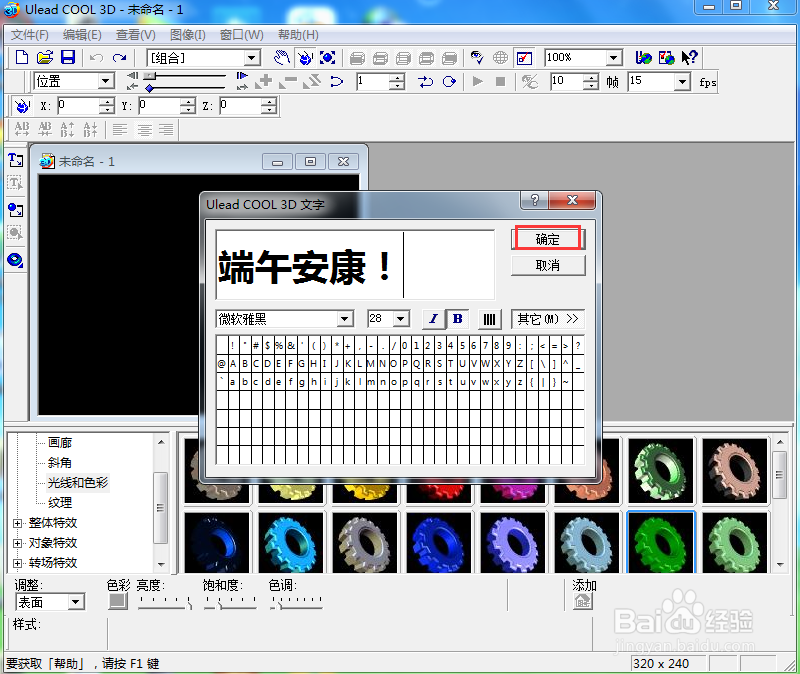Open the 窗口(W) menu
This screenshot has width=800, height=674.
pos(242,35)
